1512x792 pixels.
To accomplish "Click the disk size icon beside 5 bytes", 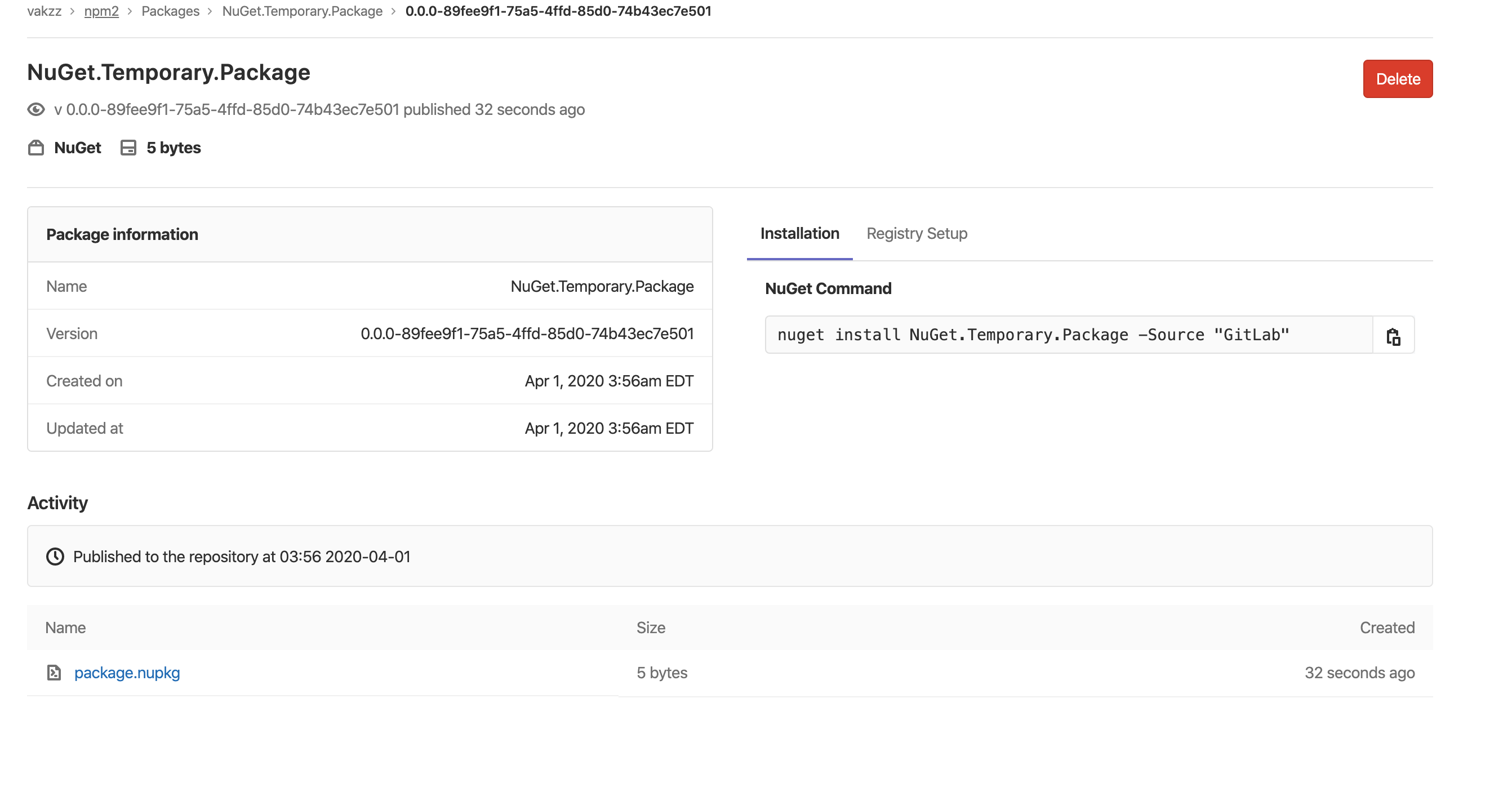I will (128, 148).
